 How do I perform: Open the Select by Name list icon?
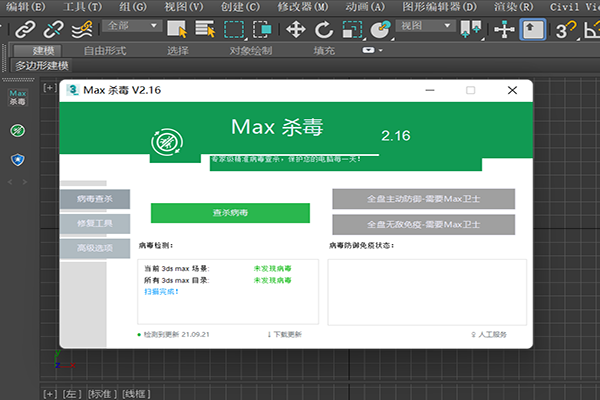pos(205,29)
